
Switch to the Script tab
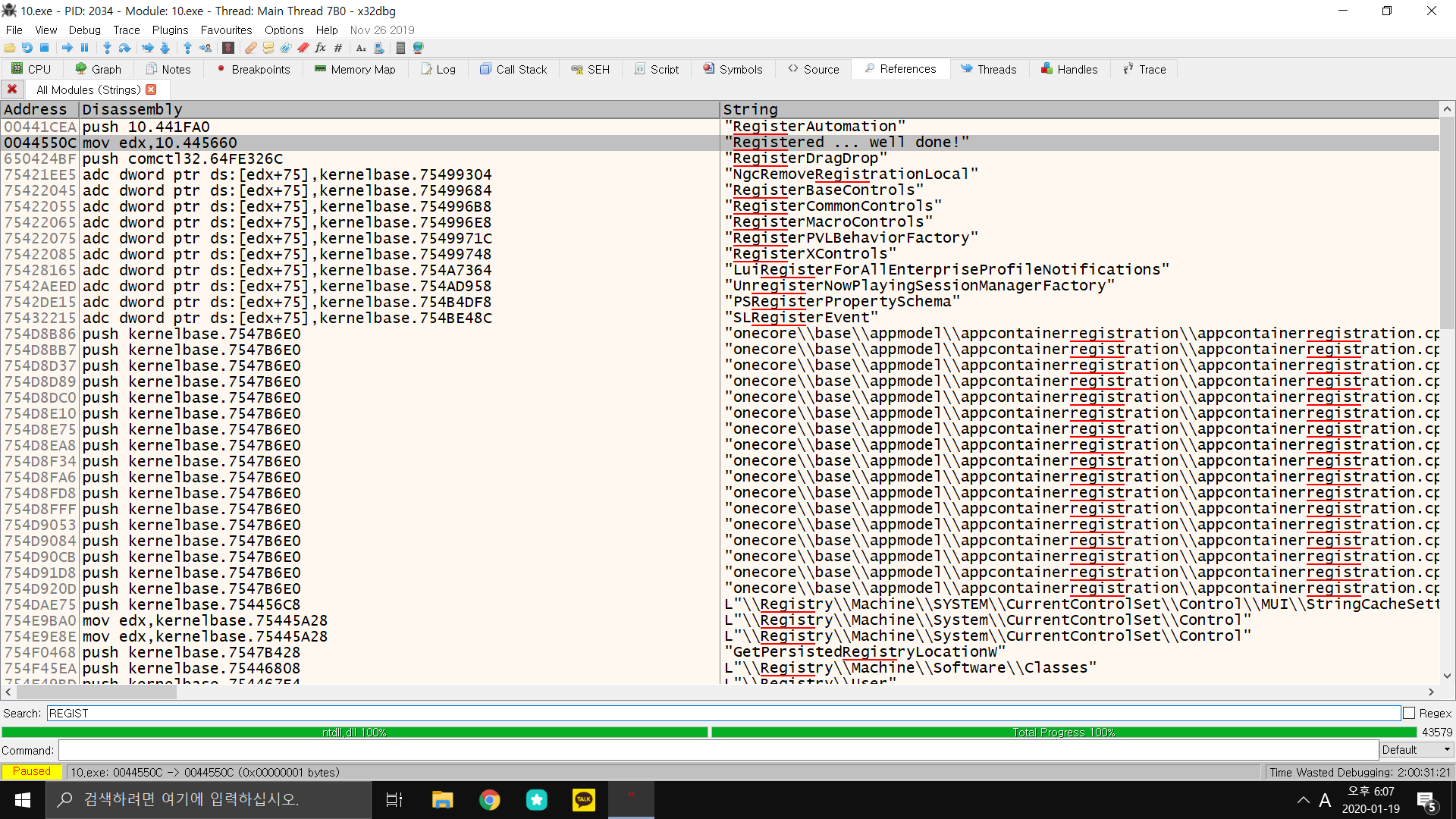click(x=657, y=69)
